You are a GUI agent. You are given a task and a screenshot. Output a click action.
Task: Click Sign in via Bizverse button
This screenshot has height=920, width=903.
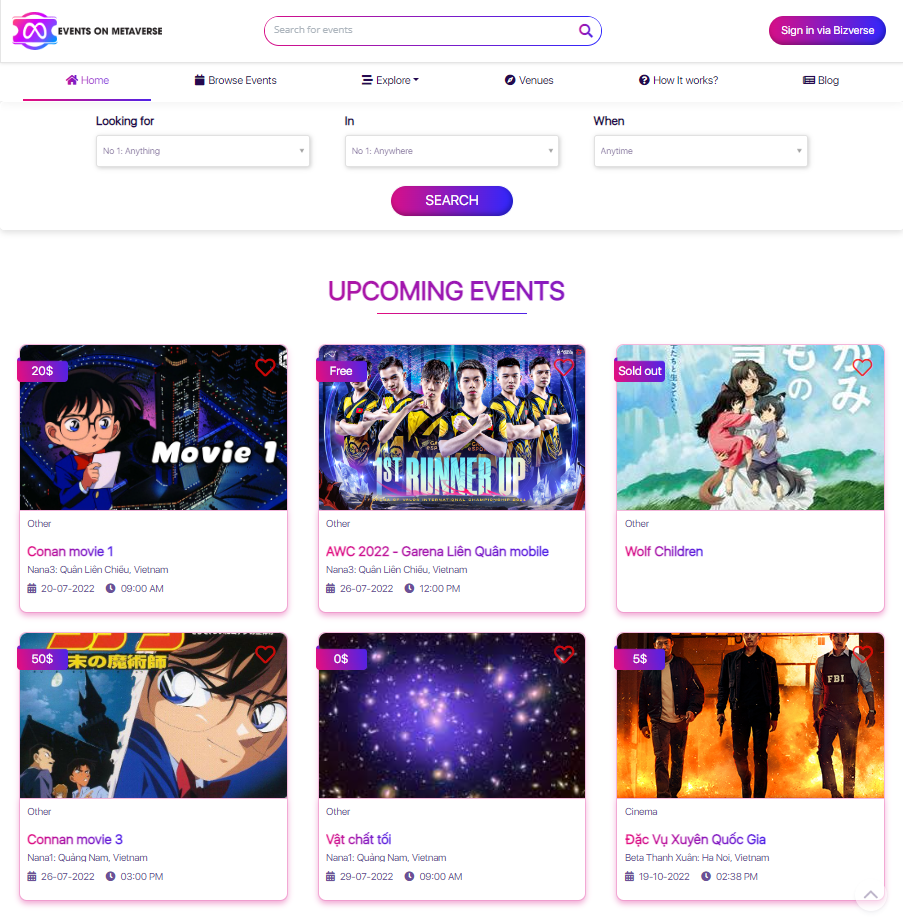(x=827, y=31)
